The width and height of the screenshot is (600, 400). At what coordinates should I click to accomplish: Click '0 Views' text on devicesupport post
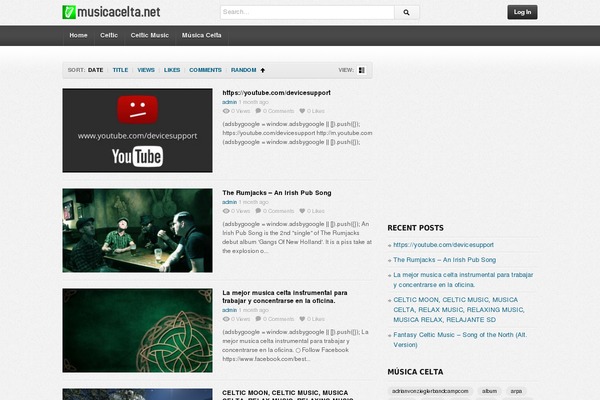point(240,111)
